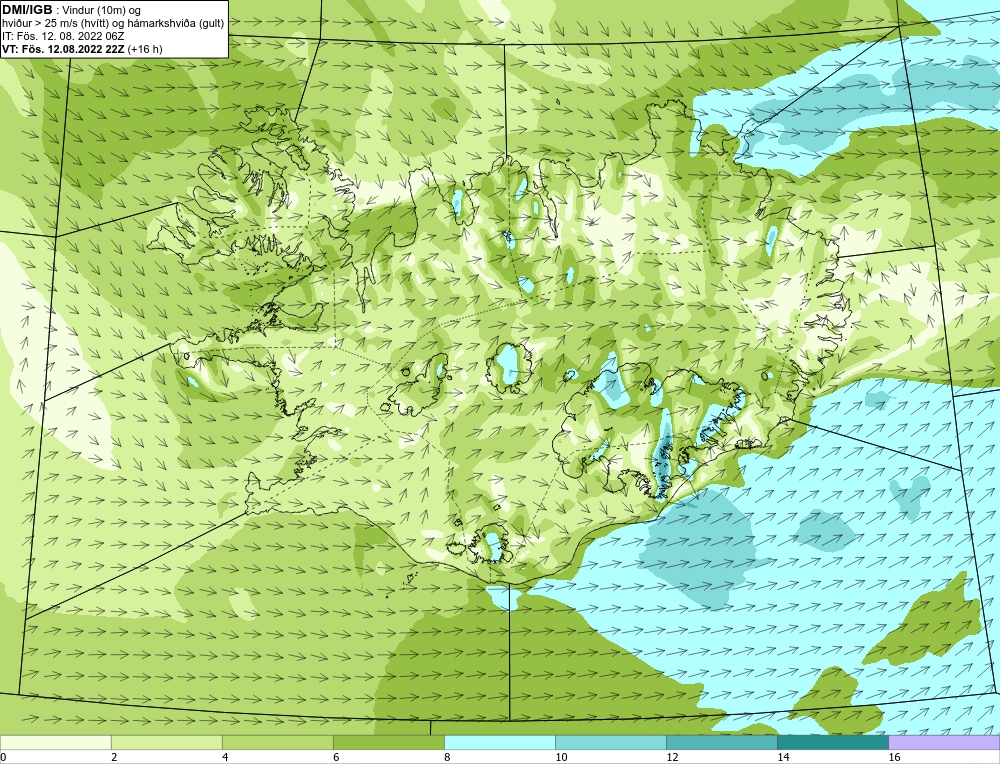The height and width of the screenshot is (764, 1000).
Task: Click the legend label '8'
Action: [447, 757]
